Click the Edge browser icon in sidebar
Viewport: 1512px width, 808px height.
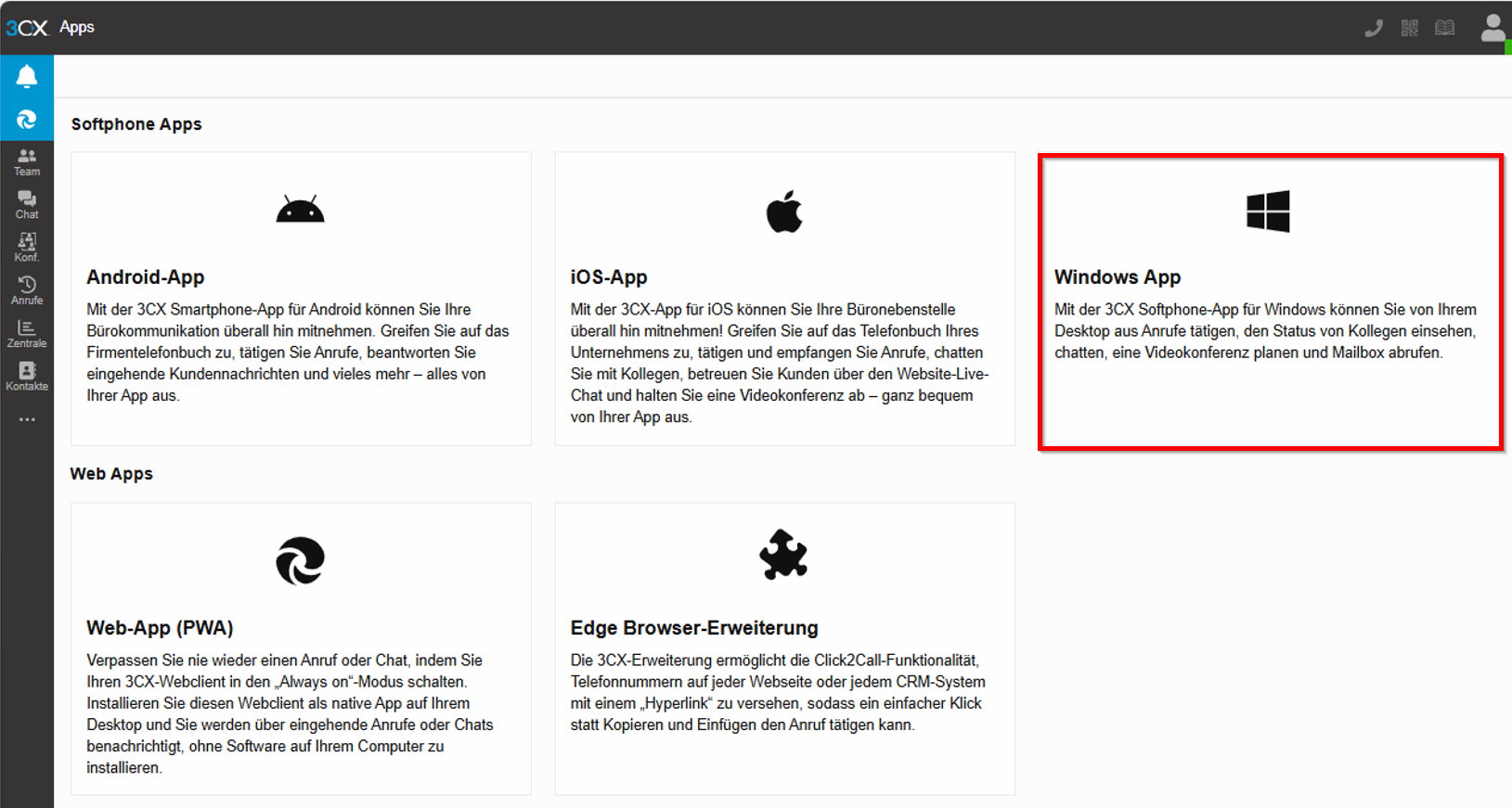[27, 120]
